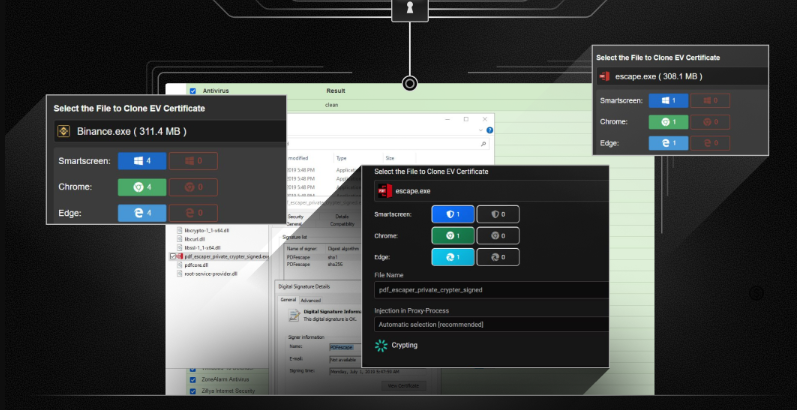The height and width of the screenshot is (410, 797).
Task: Click red Edge 0 in the 308.1 MB panel
Action: pos(710,143)
